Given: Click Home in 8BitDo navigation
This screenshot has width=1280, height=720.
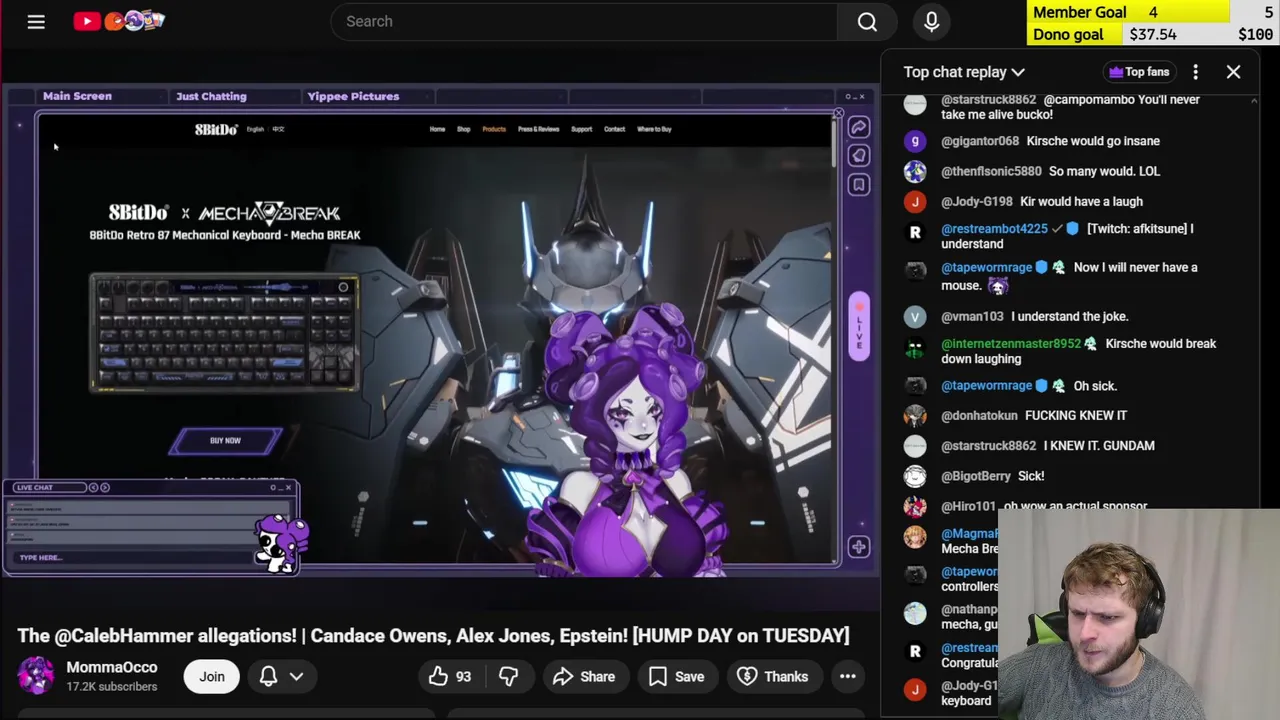Looking at the screenshot, I should click(x=437, y=129).
